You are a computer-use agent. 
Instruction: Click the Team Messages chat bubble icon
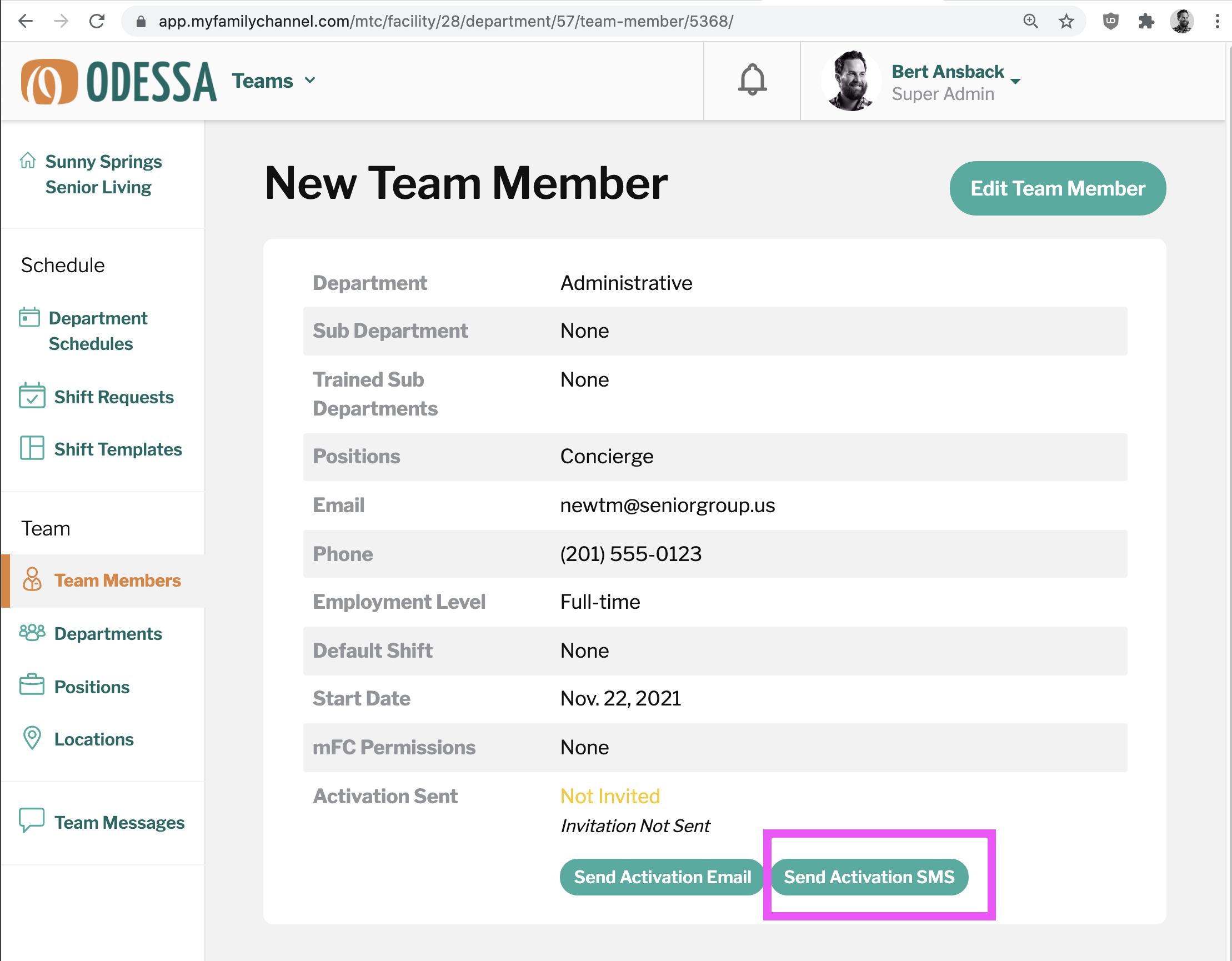point(32,820)
